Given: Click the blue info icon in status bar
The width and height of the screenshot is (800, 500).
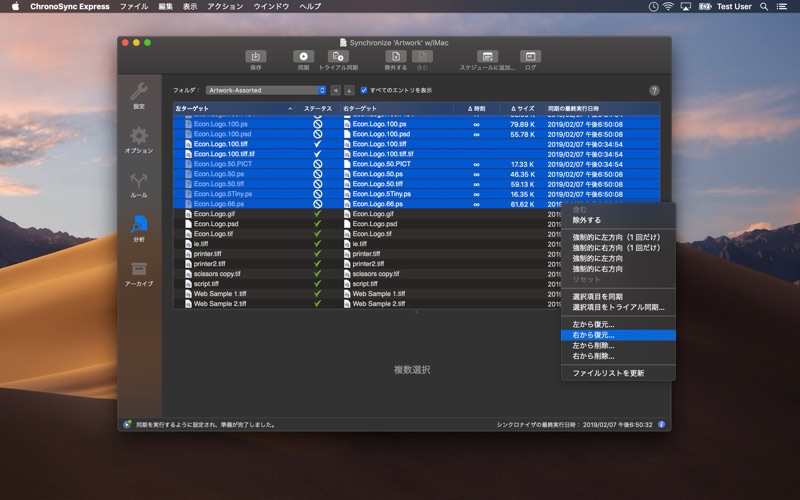Looking at the screenshot, I should tap(661, 424).
